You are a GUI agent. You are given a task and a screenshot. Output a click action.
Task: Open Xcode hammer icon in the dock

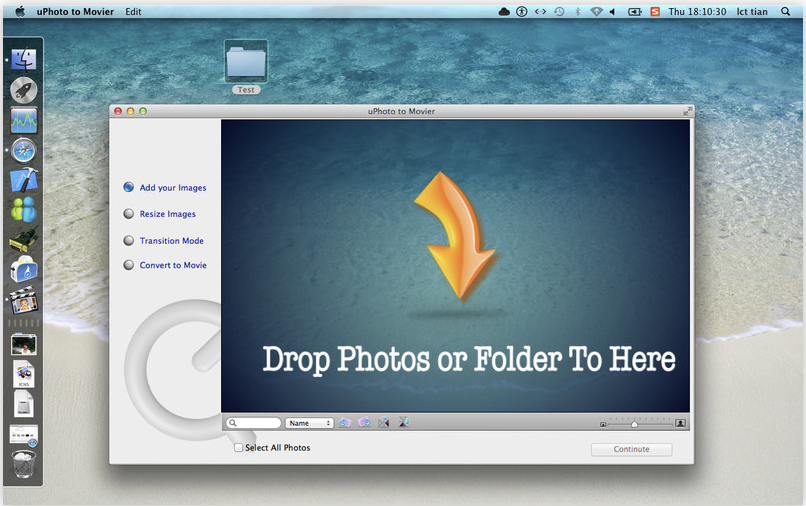pos(24,180)
